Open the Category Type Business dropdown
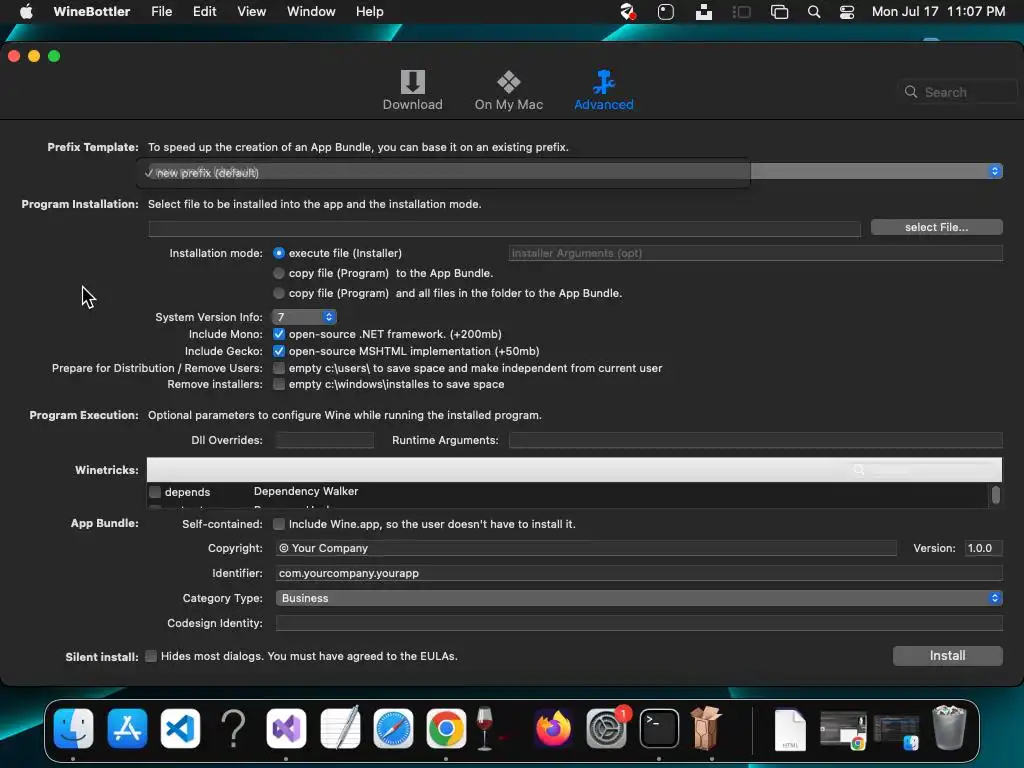 (639, 598)
